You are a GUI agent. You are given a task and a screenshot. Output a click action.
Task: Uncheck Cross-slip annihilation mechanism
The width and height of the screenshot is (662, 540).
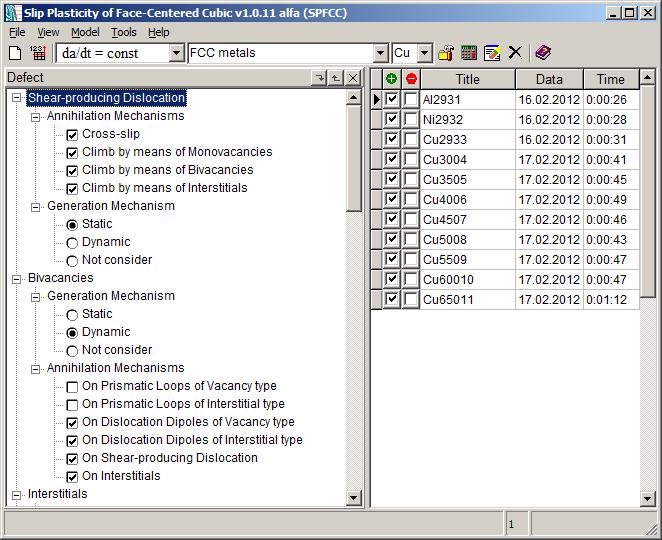(x=72, y=135)
